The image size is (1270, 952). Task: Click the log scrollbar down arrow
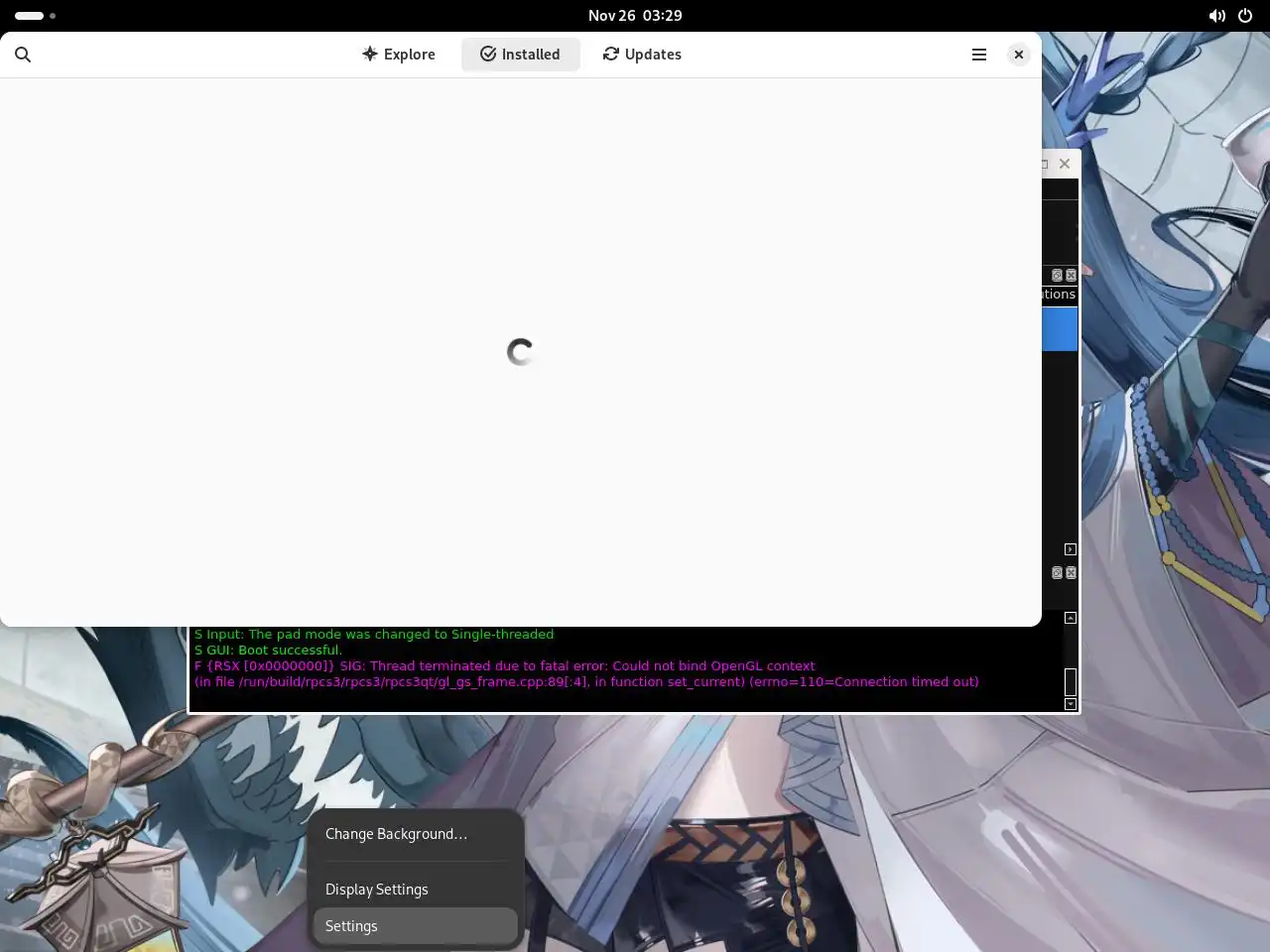(x=1071, y=704)
